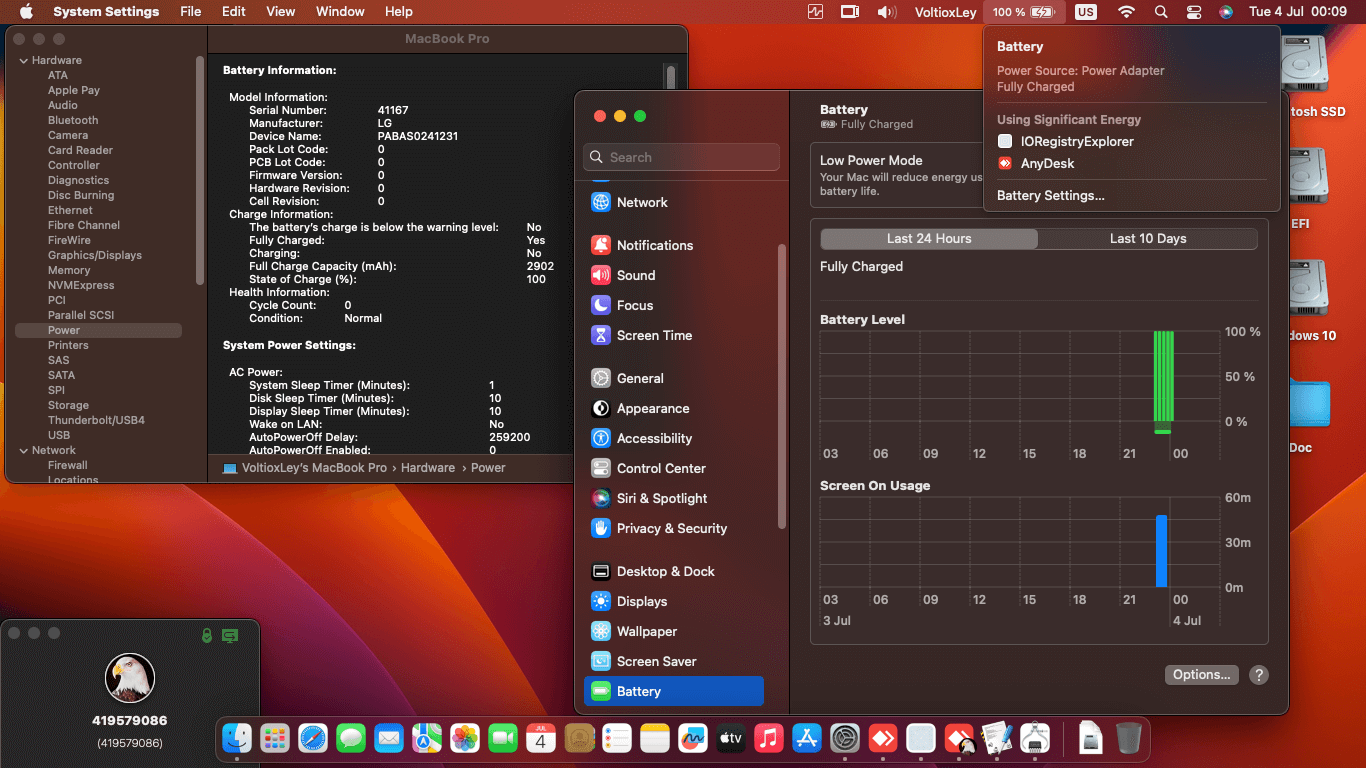The width and height of the screenshot is (1366, 768).
Task: Open the sound volume menu bar icon
Action: point(886,12)
